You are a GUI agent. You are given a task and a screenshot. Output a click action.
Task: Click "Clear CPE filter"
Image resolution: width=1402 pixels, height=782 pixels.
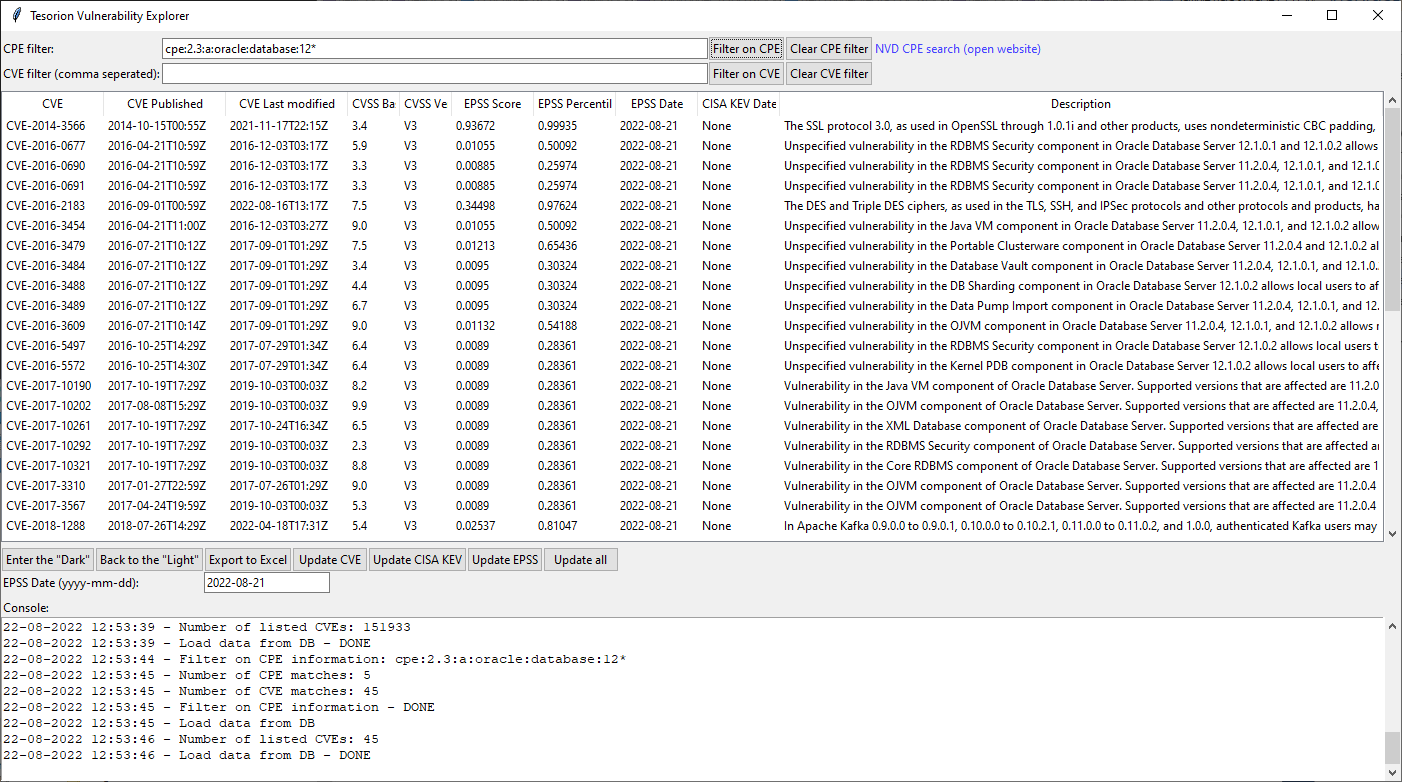tap(829, 48)
